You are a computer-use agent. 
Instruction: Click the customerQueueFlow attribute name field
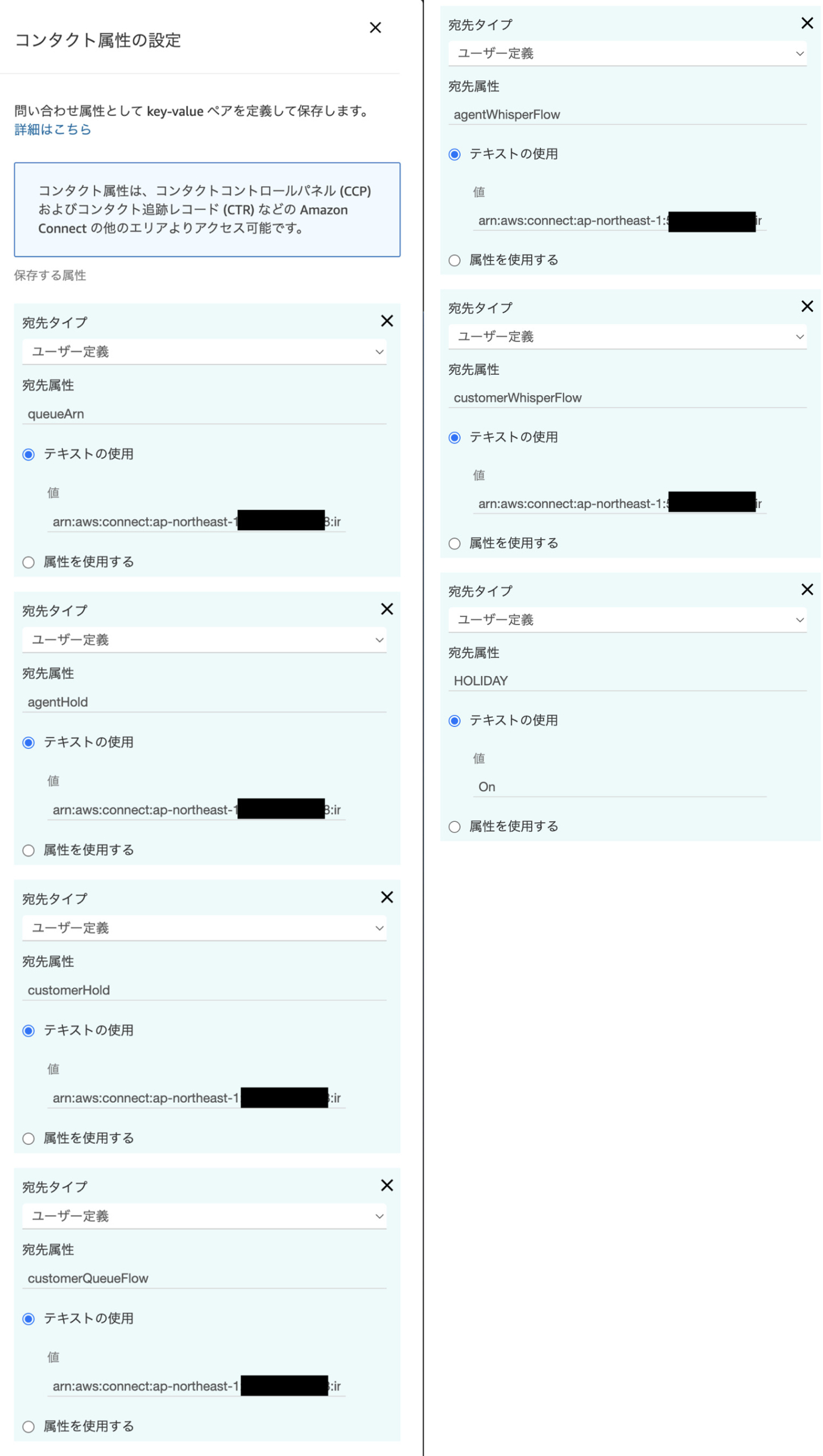point(204,1279)
